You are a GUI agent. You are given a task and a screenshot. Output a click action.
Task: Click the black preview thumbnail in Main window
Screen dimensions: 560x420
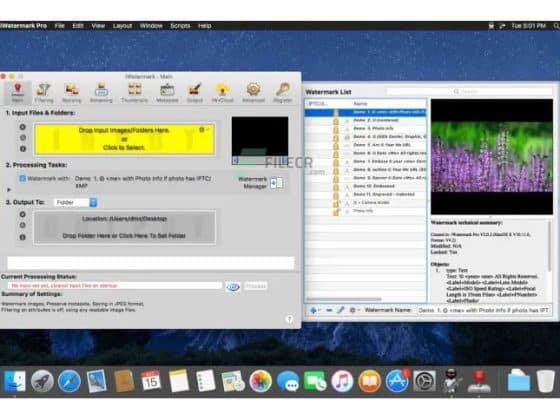pos(260,140)
